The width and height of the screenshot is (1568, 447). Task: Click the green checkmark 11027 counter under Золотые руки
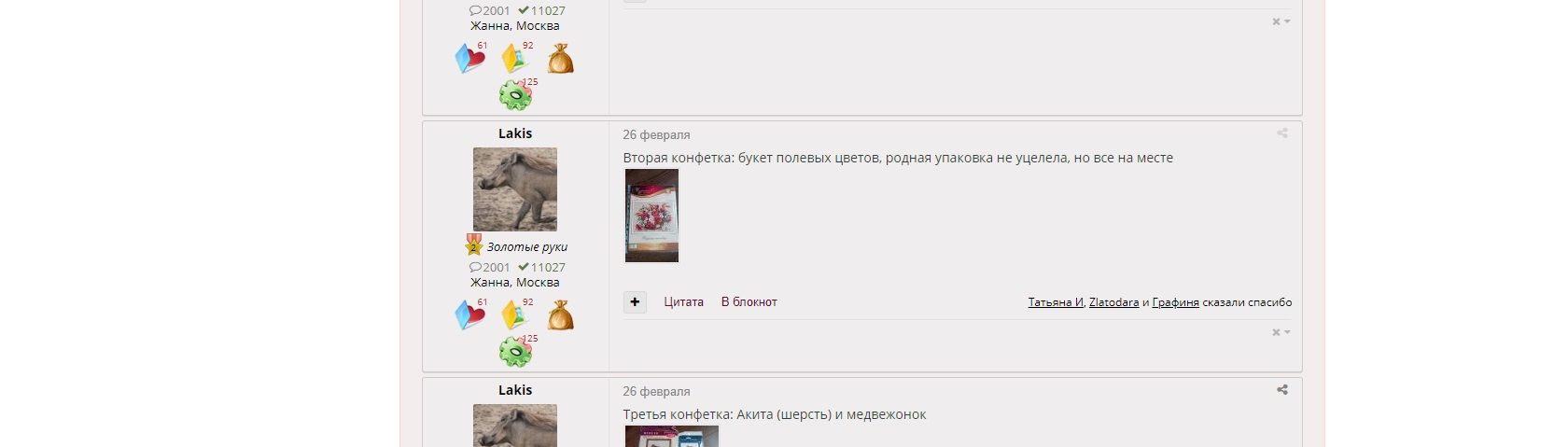pos(541,267)
